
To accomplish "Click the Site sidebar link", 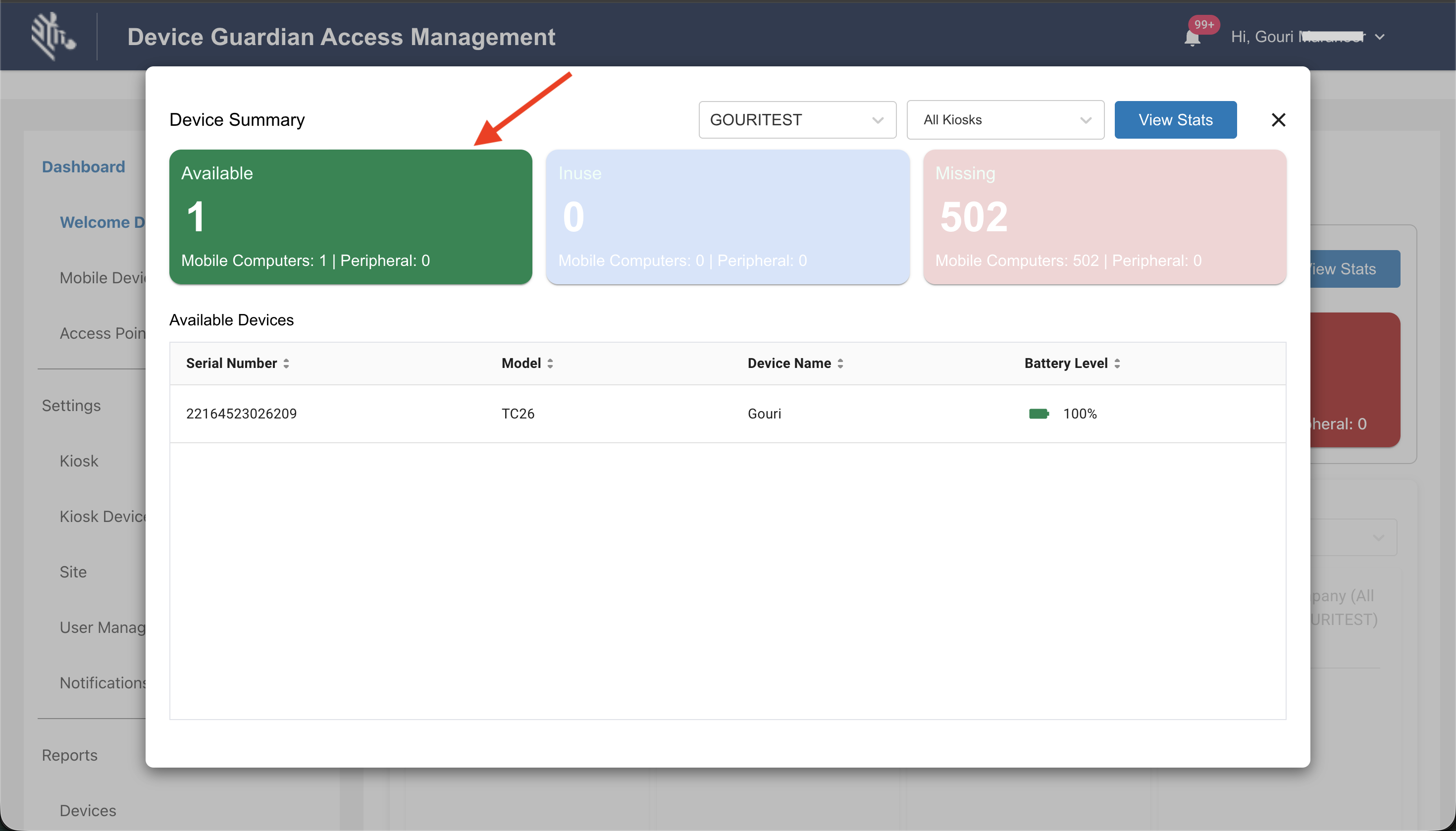I will (73, 572).
